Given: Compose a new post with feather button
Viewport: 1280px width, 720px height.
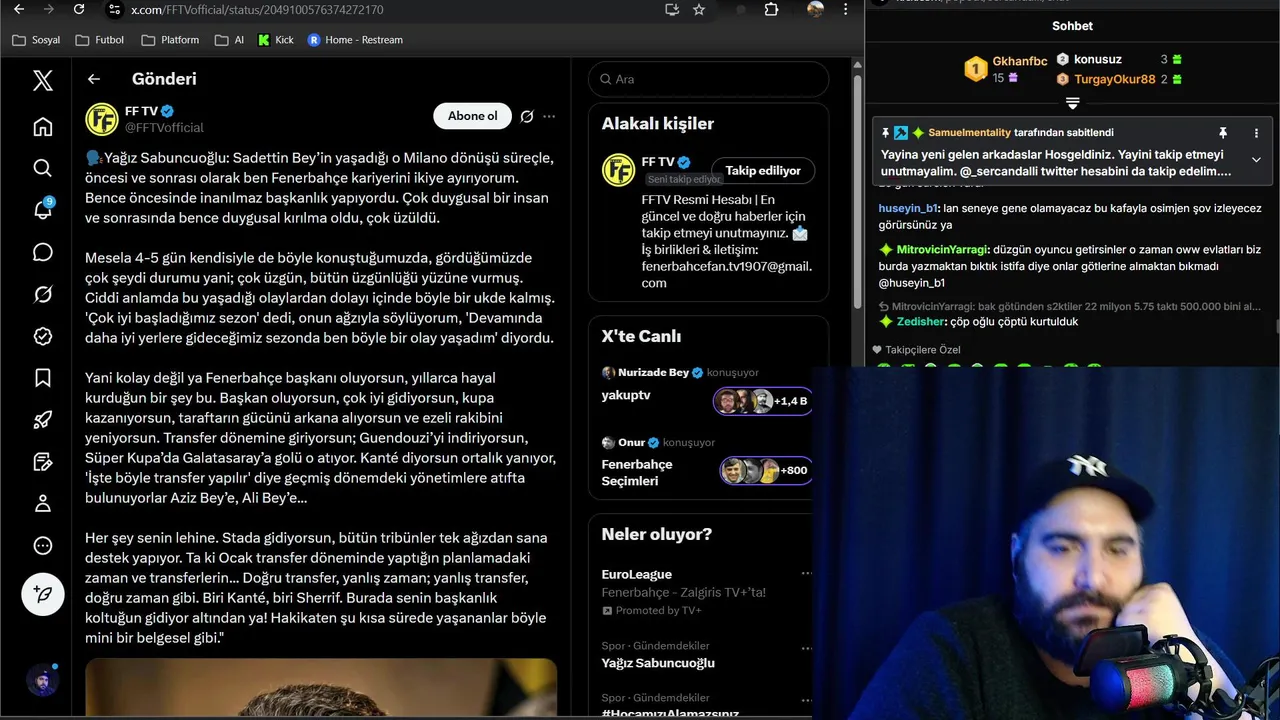Looking at the screenshot, I should click(x=43, y=594).
